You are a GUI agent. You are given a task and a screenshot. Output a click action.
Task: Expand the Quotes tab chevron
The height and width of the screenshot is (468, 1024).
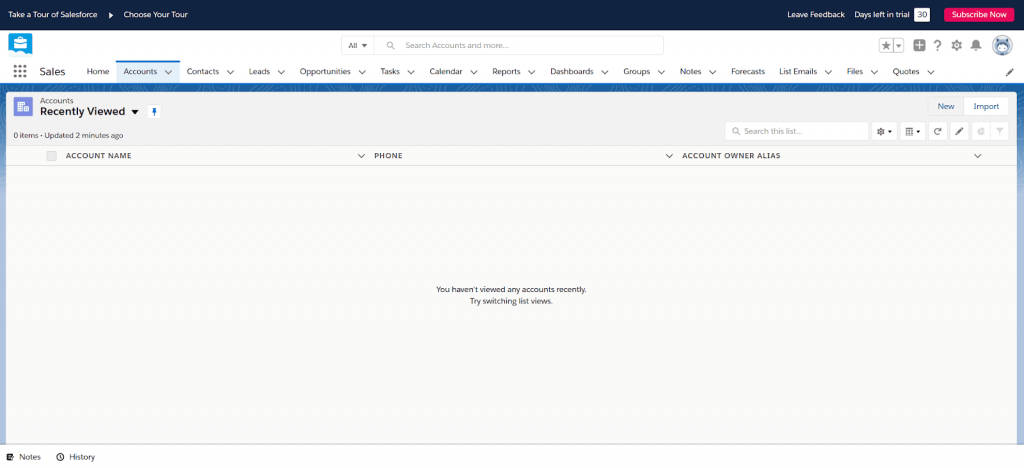[x=931, y=72]
